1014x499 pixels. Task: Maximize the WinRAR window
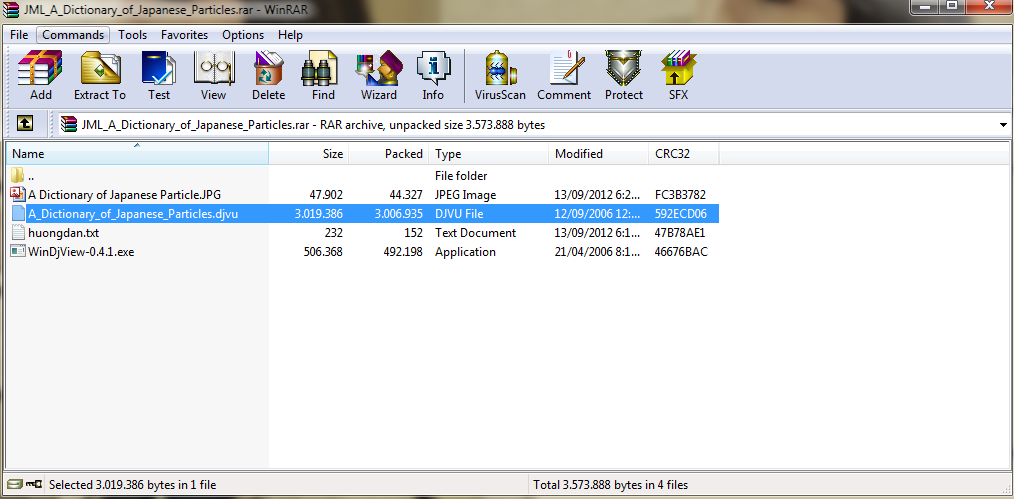953,6
